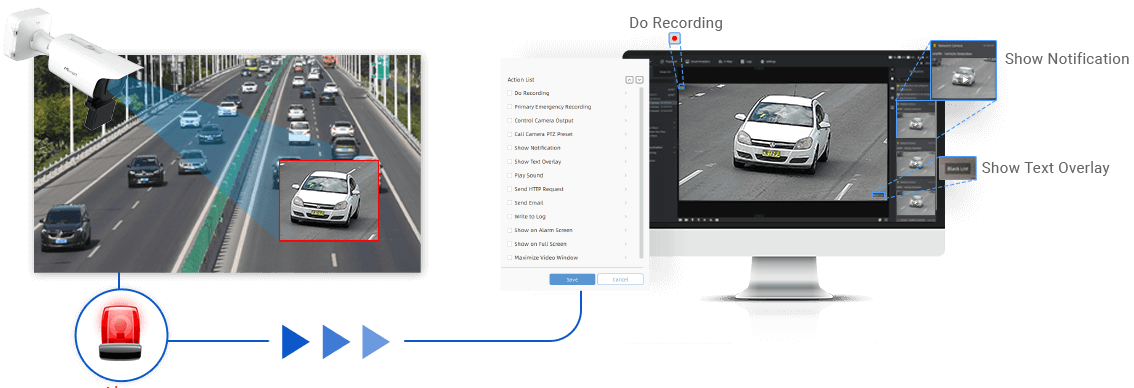
Task: Cancel the Action List dialog
Action: coord(621,279)
